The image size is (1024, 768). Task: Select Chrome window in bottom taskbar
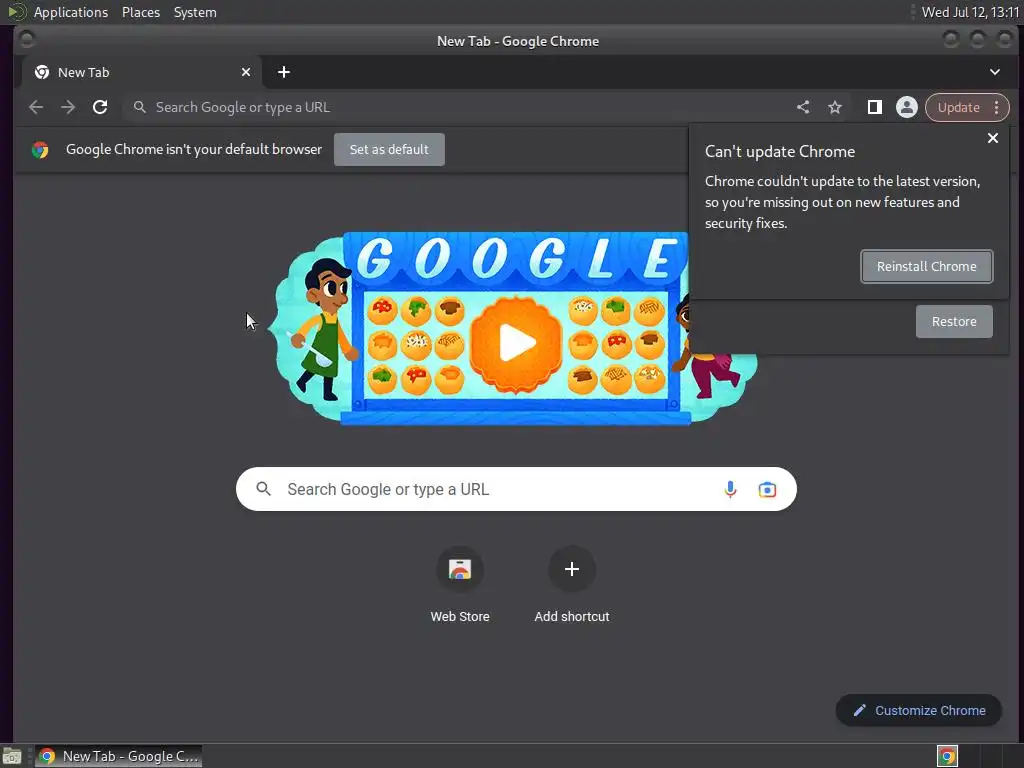(x=118, y=756)
